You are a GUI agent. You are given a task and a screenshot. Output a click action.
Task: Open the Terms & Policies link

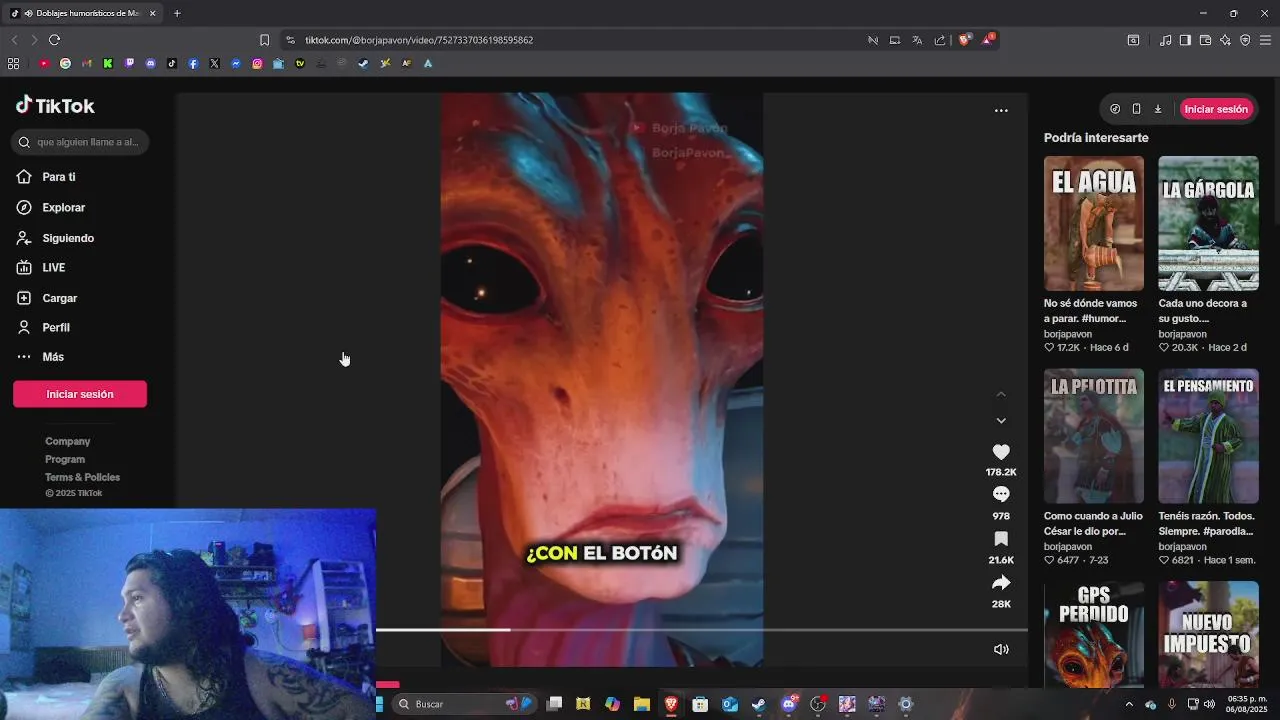click(x=82, y=477)
